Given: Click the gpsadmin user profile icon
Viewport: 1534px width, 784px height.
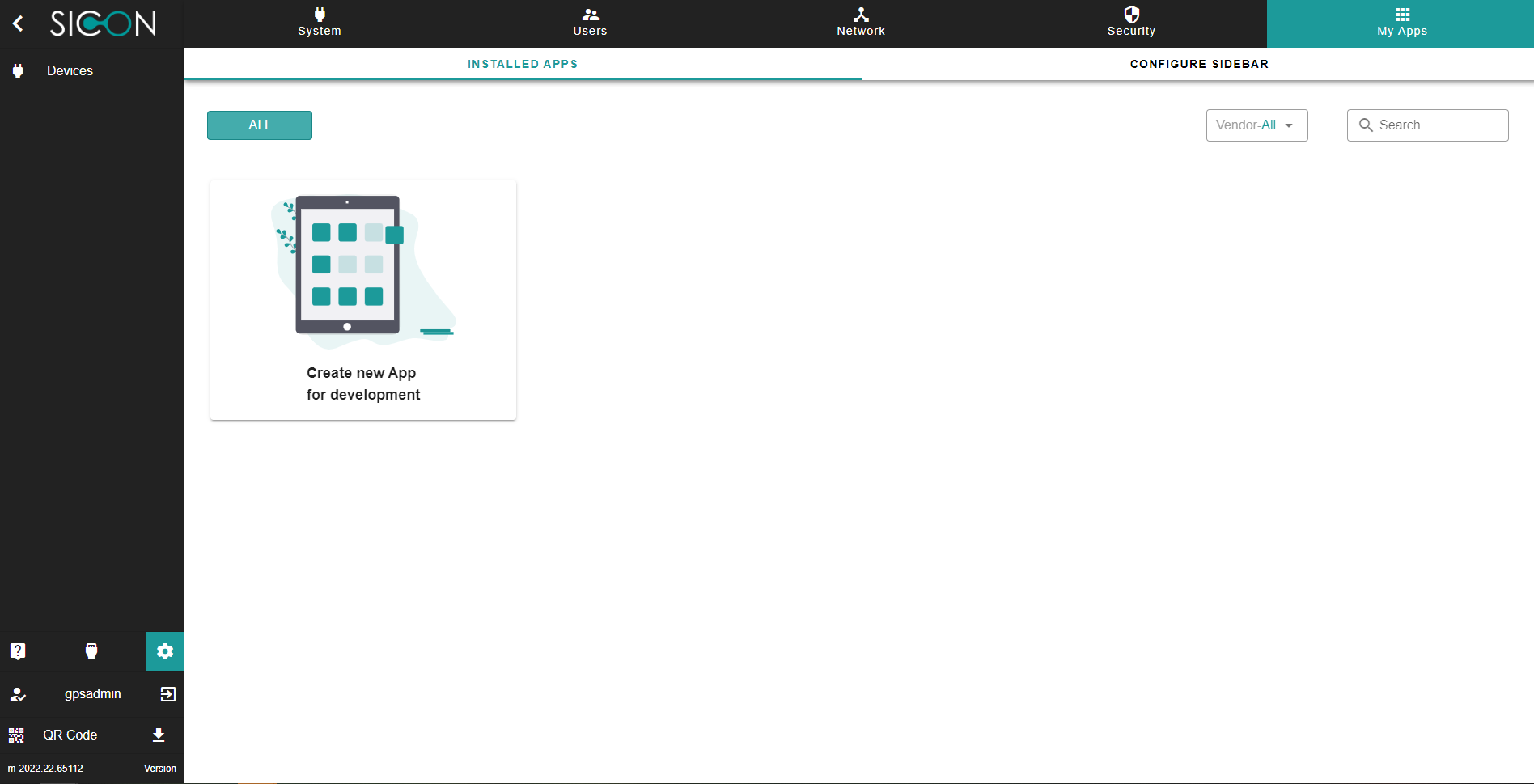Looking at the screenshot, I should pyautogui.click(x=18, y=694).
